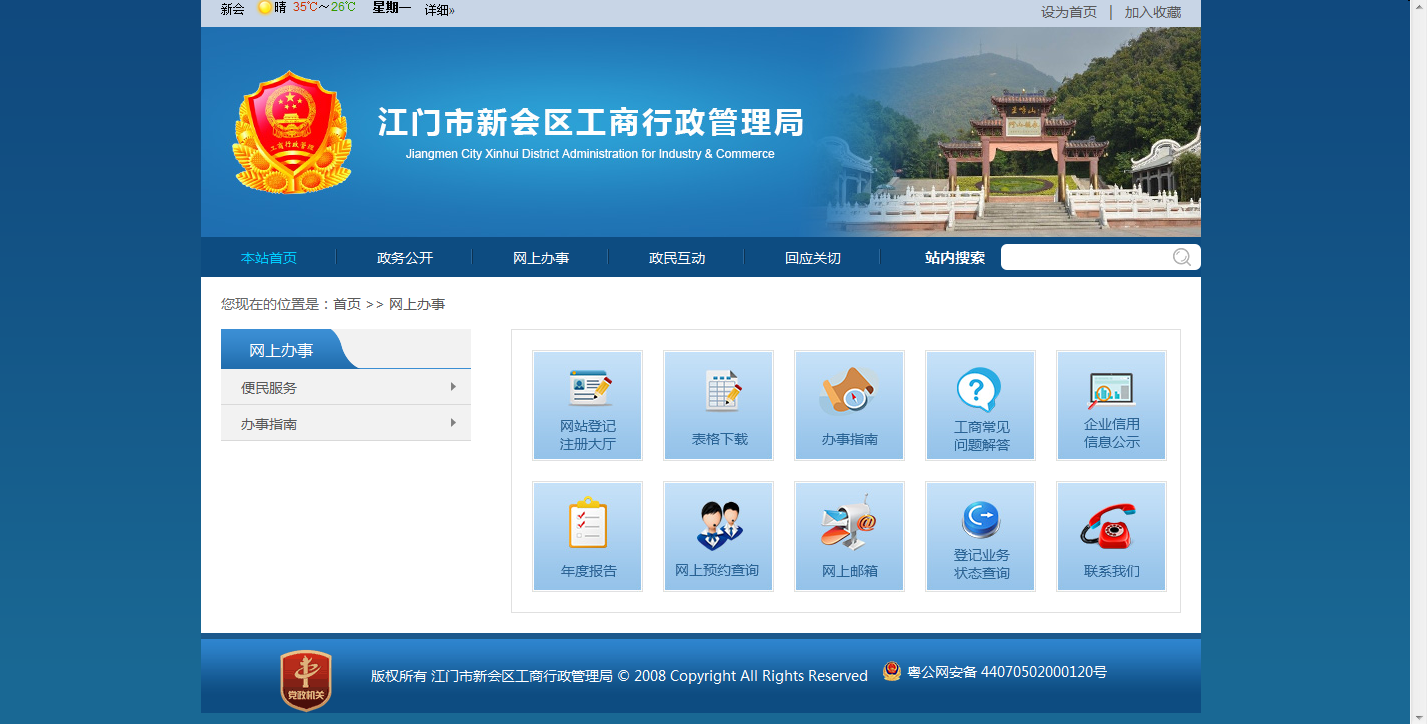
Task: Click the 设为首页 link
Action: [x=1068, y=12]
